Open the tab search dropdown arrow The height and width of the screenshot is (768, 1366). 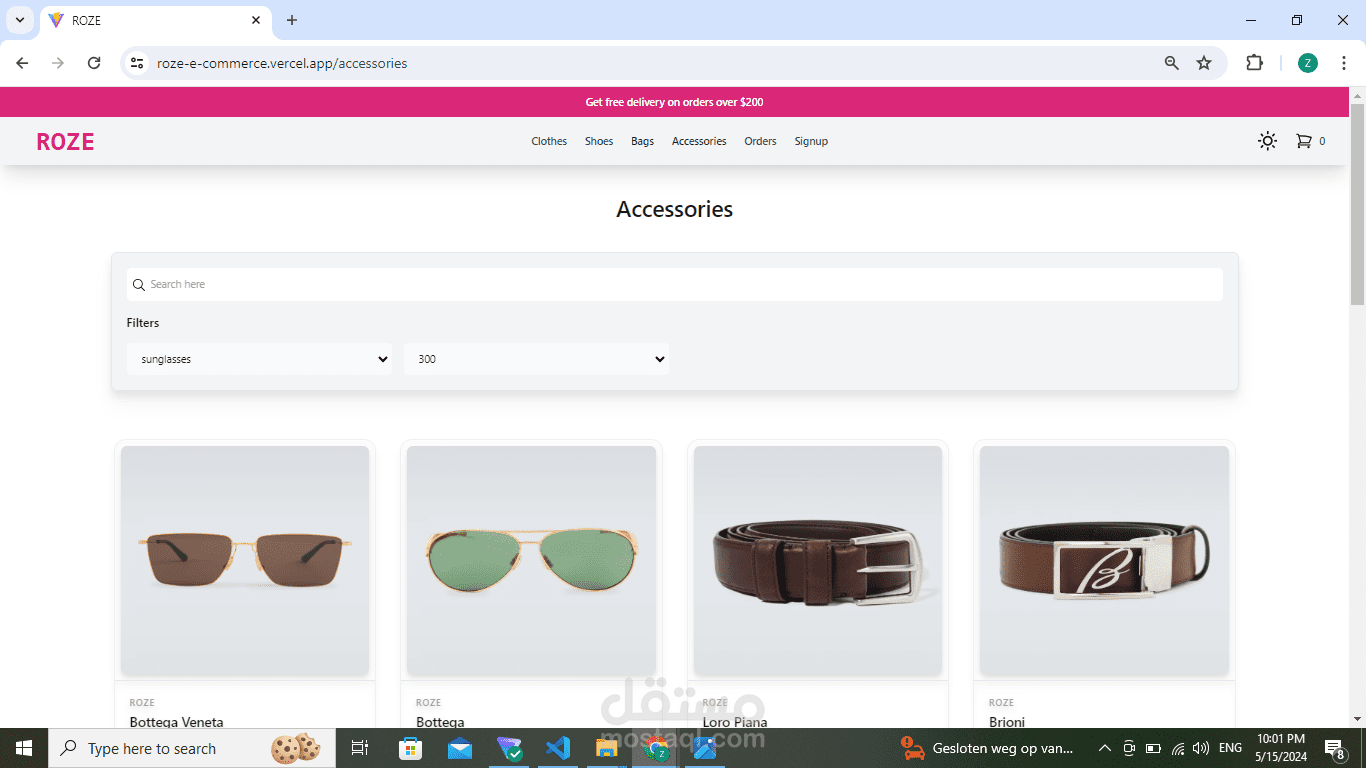(x=19, y=20)
